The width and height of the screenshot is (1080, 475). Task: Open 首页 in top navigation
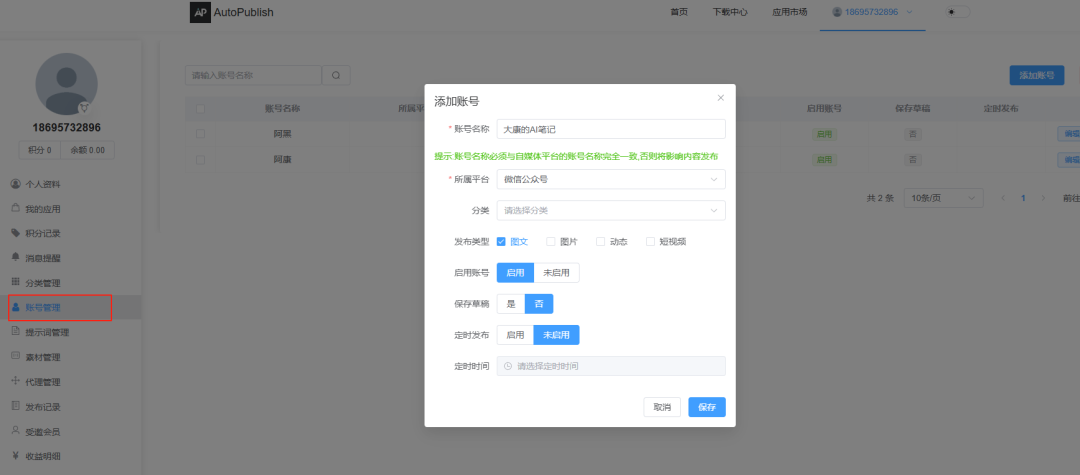679,12
